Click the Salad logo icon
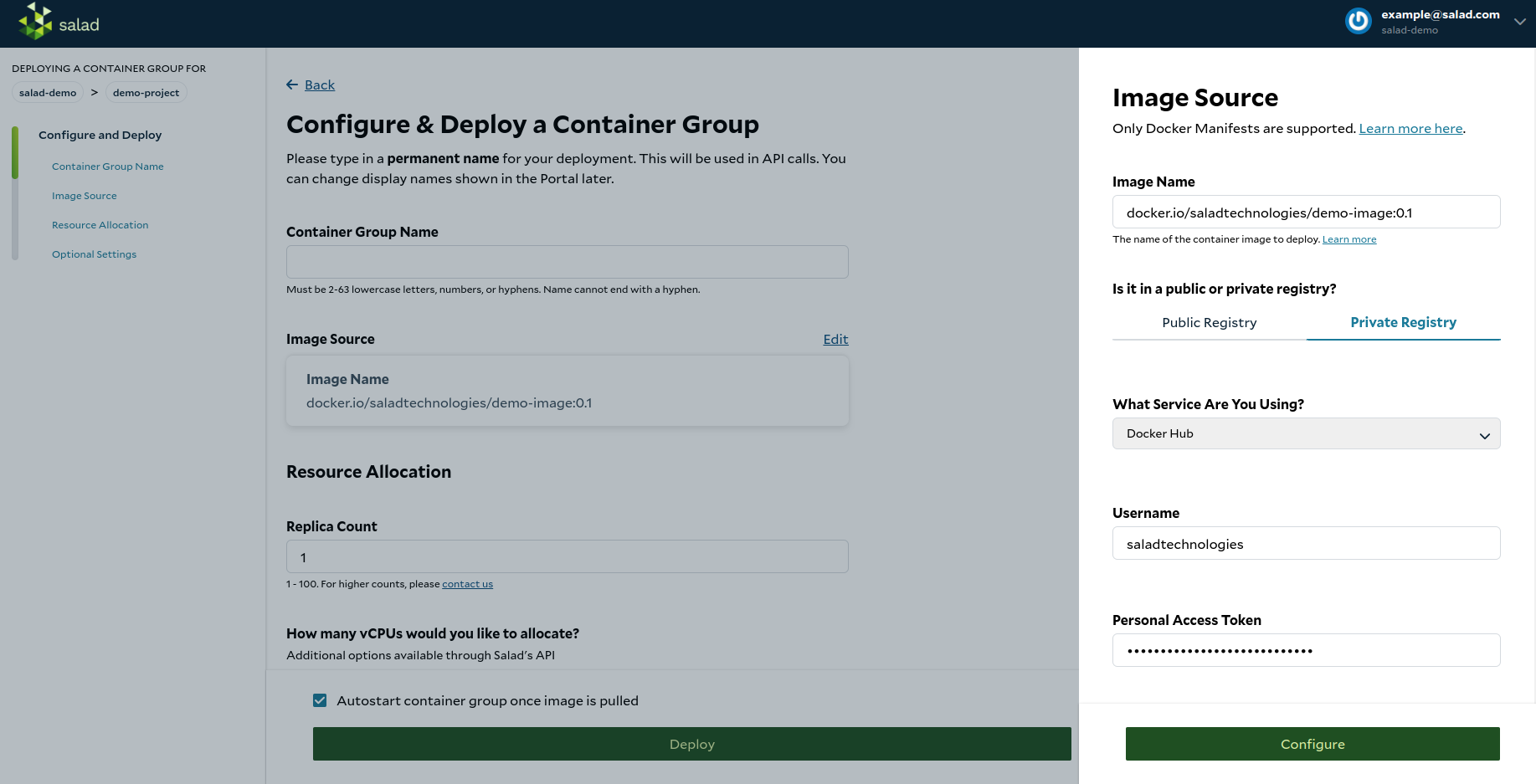Image resolution: width=1536 pixels, height=784 pixels. (x=35, y=21)
